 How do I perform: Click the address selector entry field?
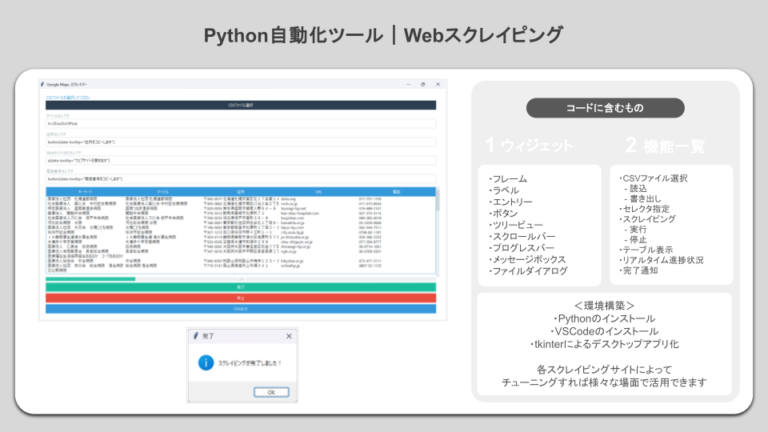coord(240,142)
